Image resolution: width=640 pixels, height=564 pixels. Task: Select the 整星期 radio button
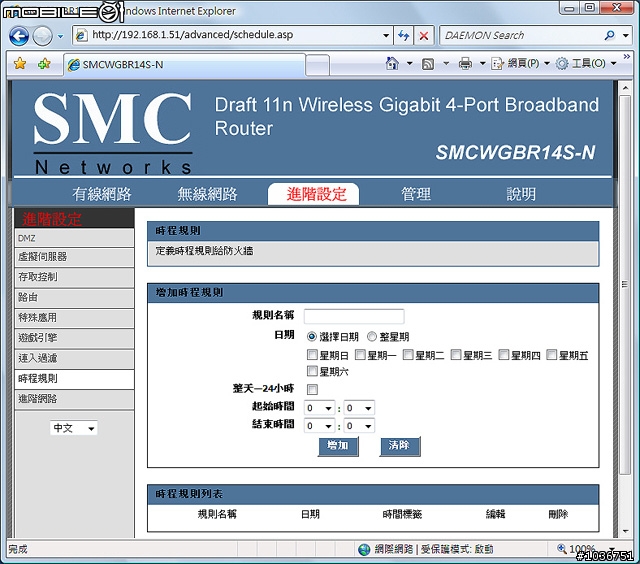pos(371,337)
